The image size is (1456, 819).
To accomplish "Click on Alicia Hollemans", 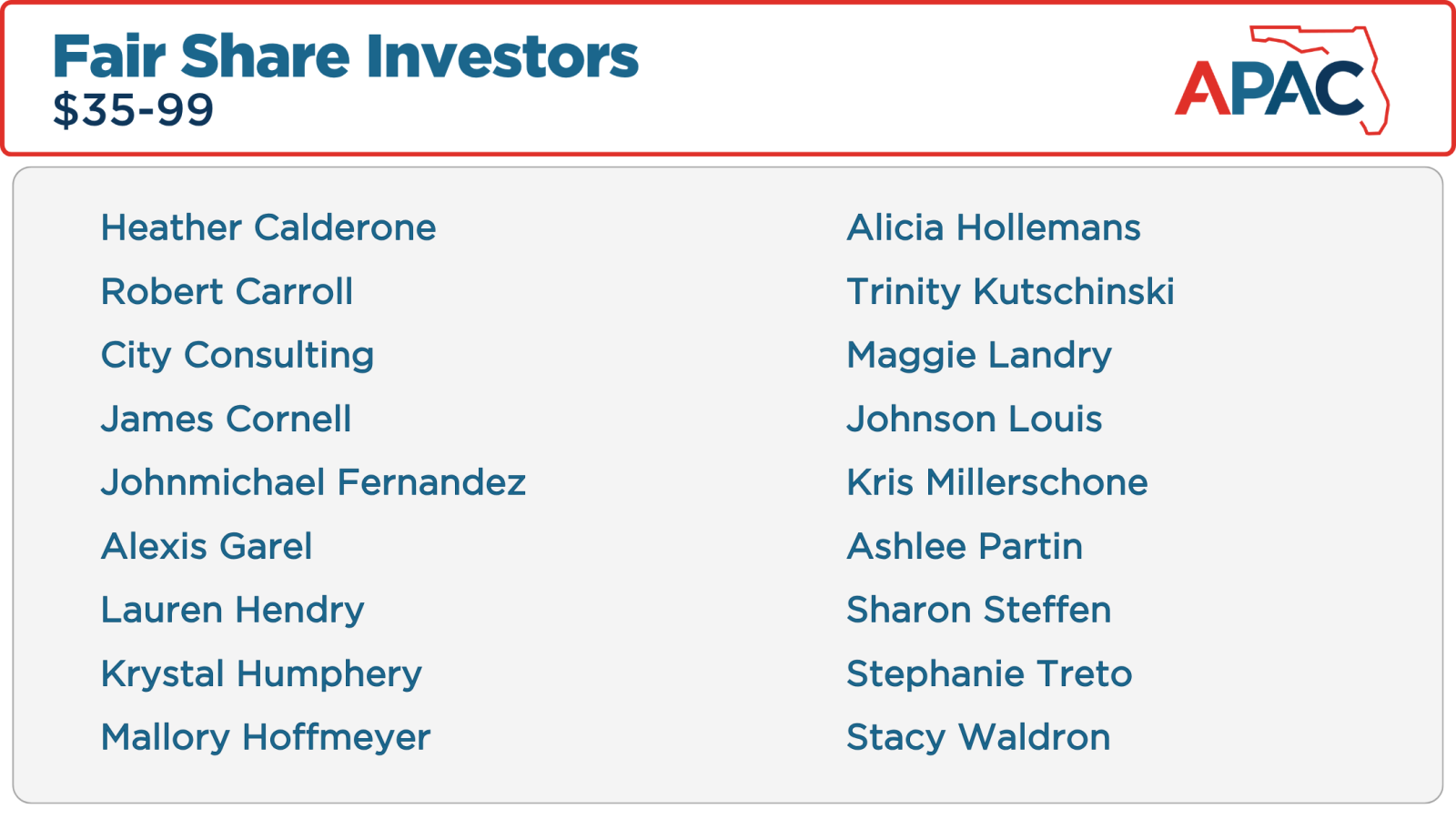I will (x=994, y=227).
